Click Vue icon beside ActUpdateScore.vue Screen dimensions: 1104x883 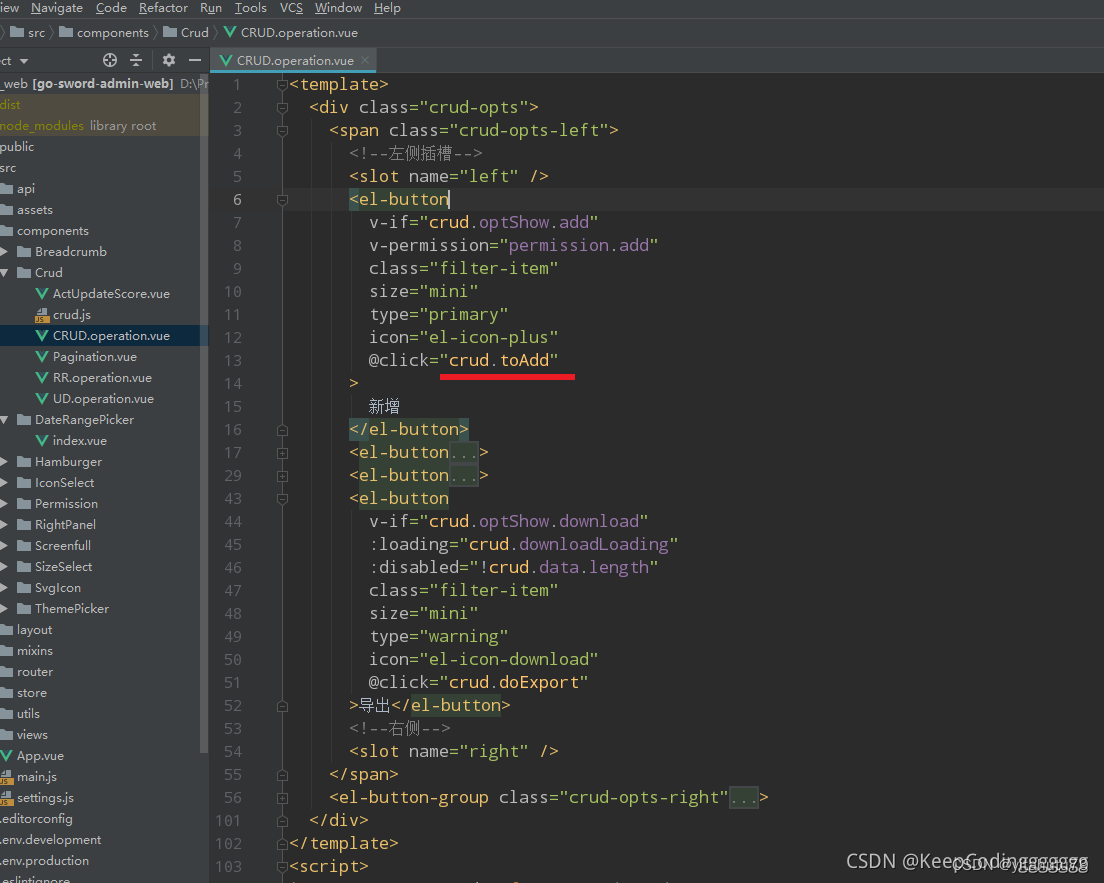click(42, 294)
